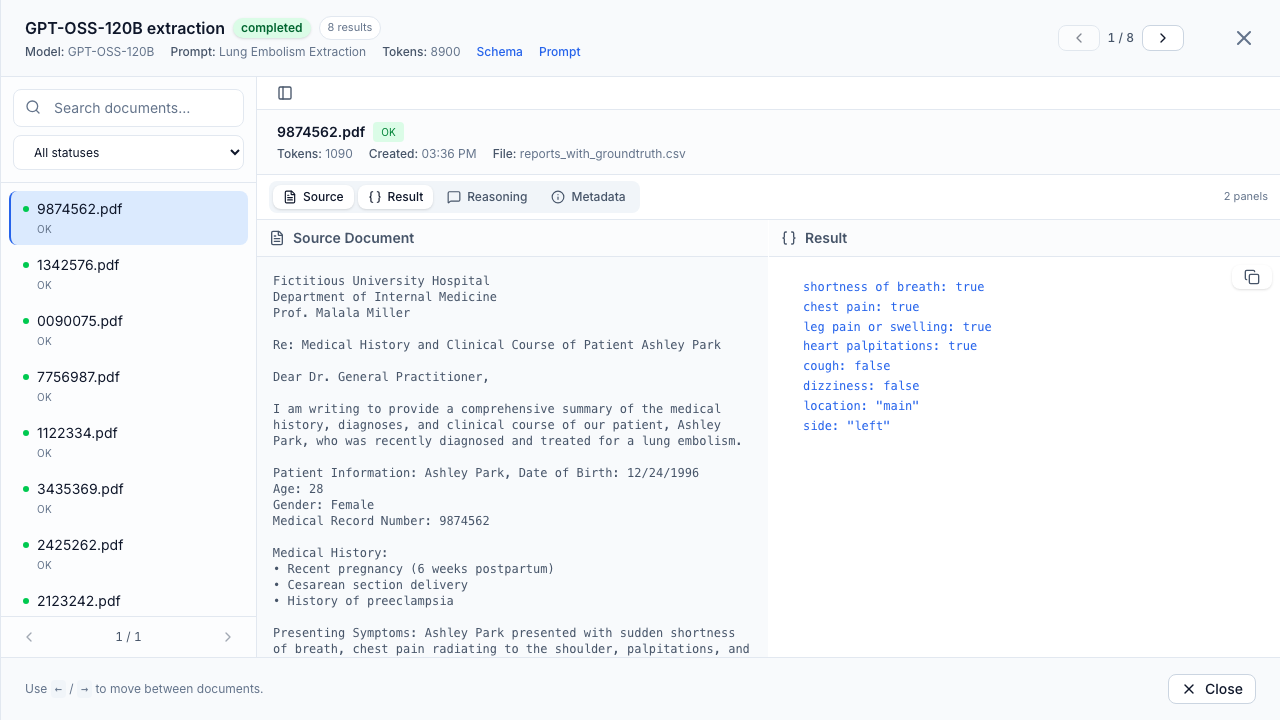This screenshot has width=1280, height=720.
Task: Click 'side: "left"' result line
Action: tap(846, 426)
